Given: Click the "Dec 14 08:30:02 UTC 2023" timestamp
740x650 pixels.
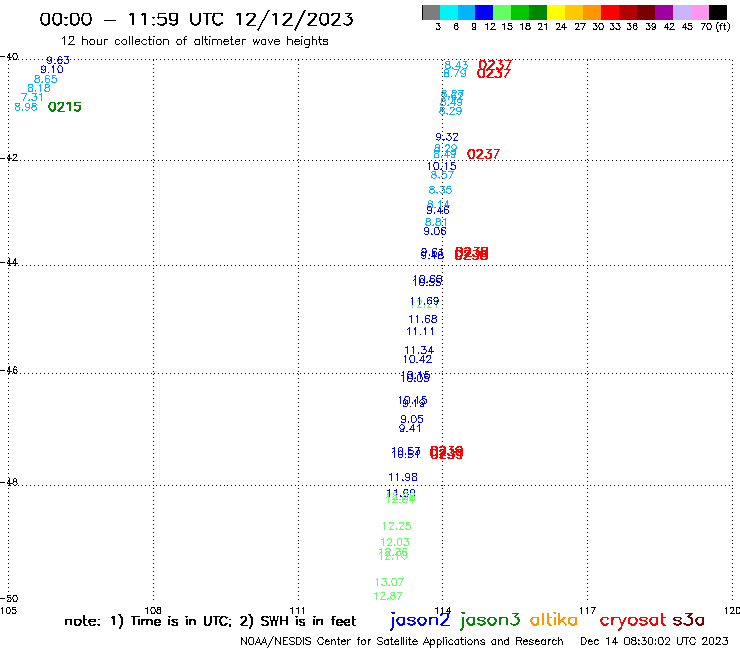Looking at the screenshot, I should 654,642.
